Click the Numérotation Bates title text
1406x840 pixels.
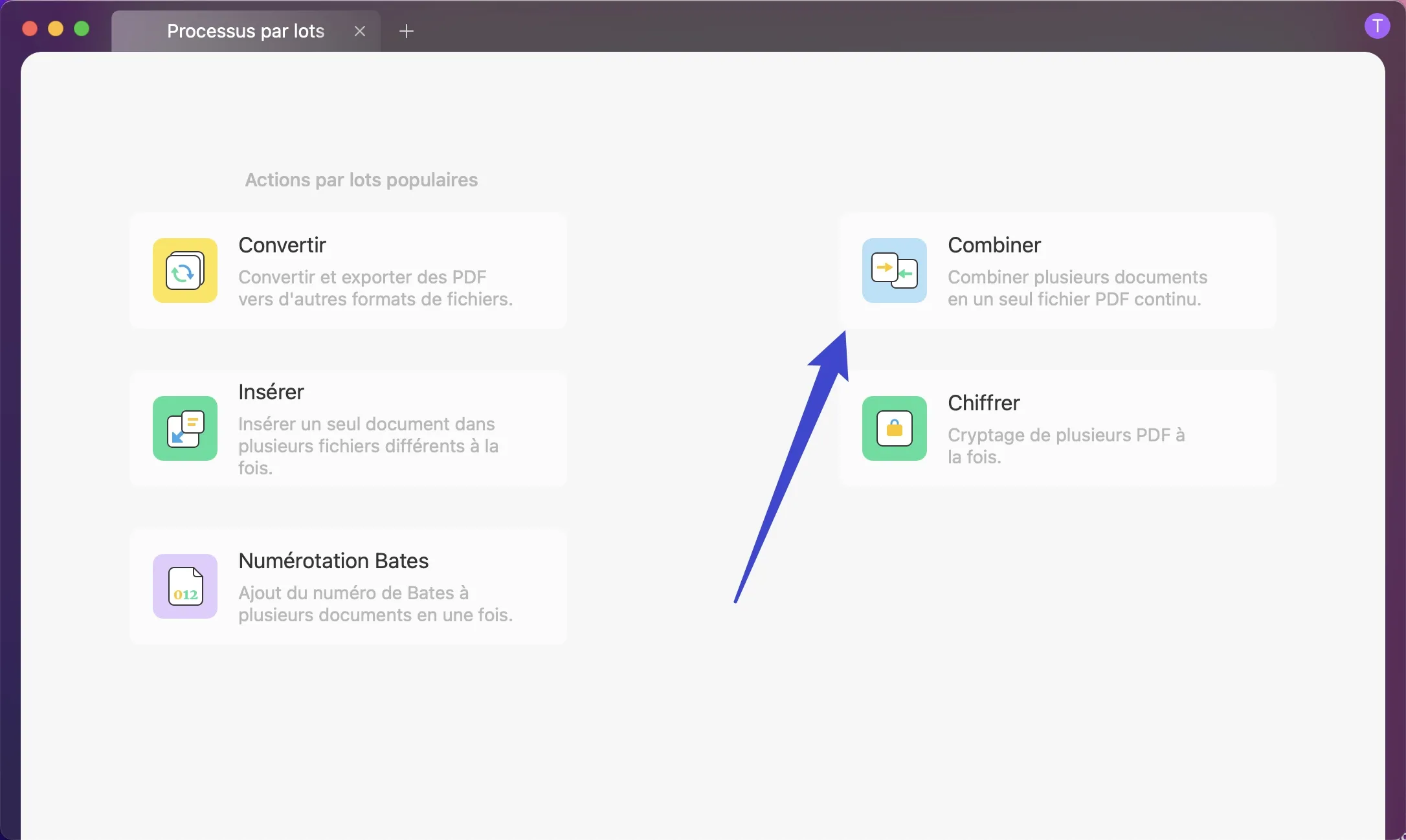point(333,561)
